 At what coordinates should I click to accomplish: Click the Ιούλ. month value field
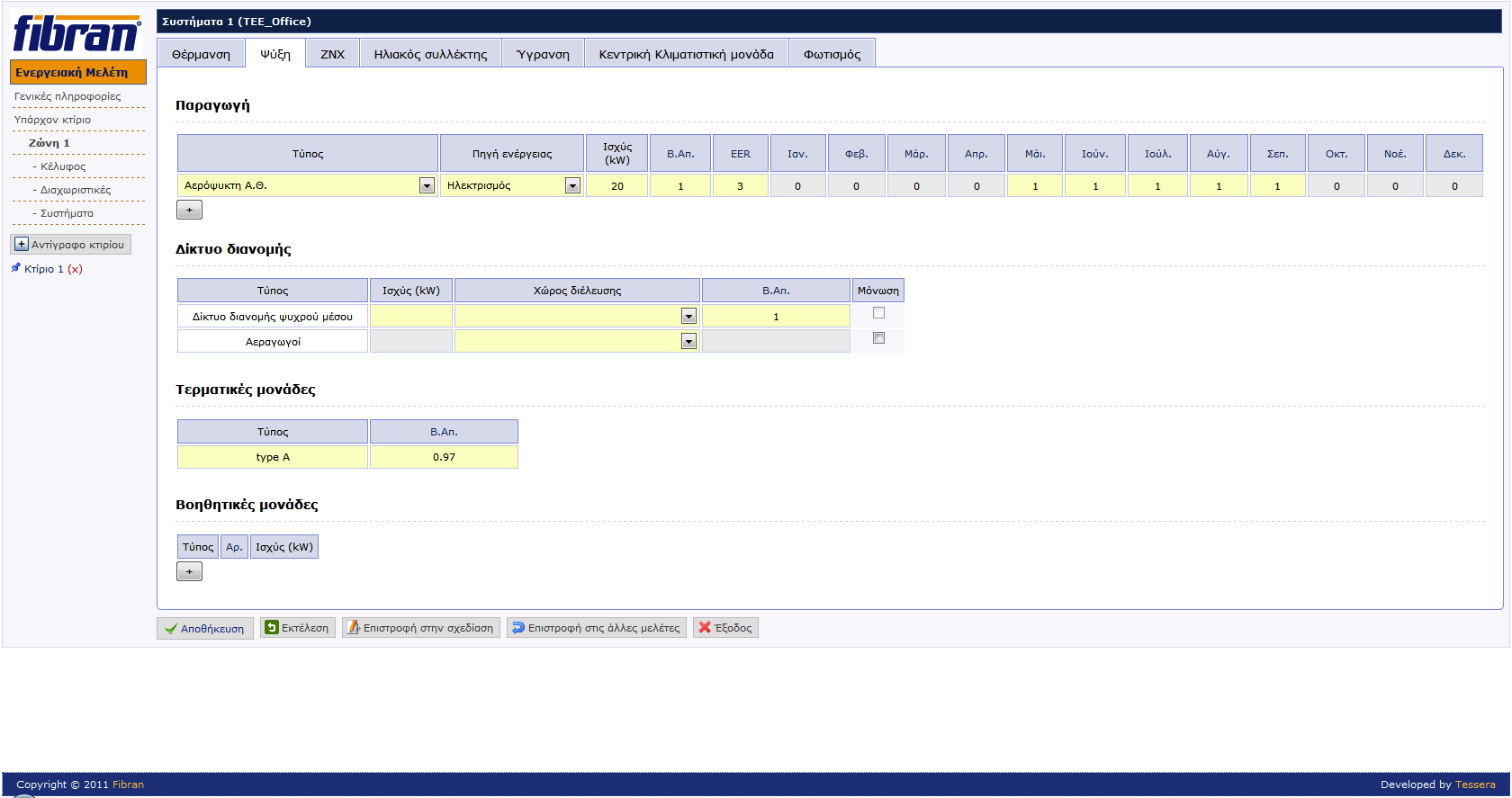click(x=1157, y=186)
